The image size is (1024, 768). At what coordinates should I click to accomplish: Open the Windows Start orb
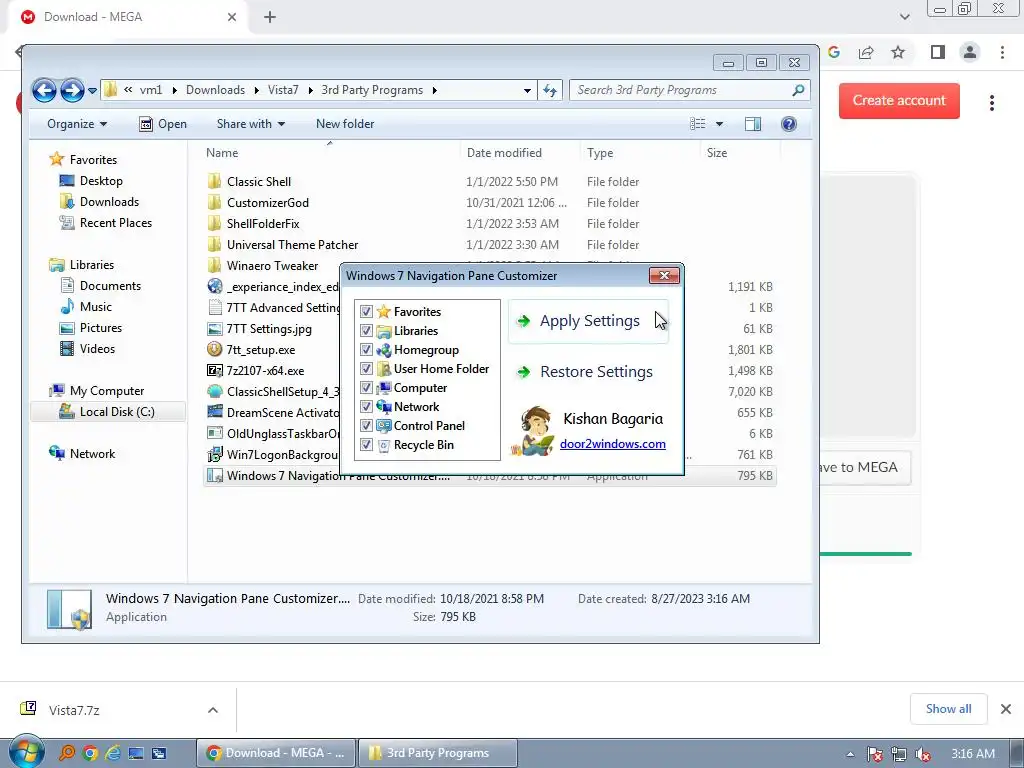(26, 752)
